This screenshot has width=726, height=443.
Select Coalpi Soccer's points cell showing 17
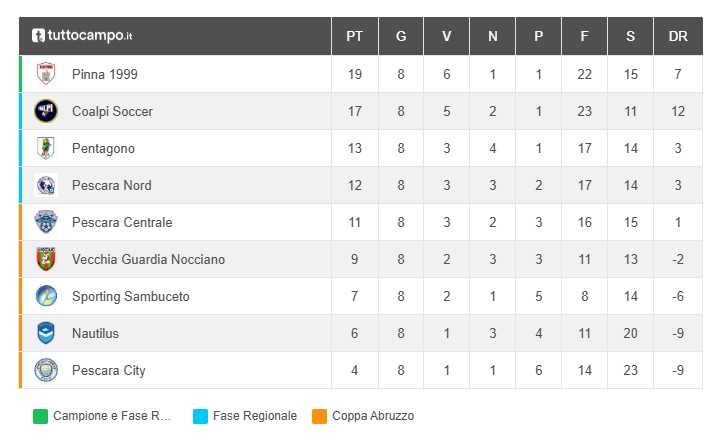[x=355, y=111]
